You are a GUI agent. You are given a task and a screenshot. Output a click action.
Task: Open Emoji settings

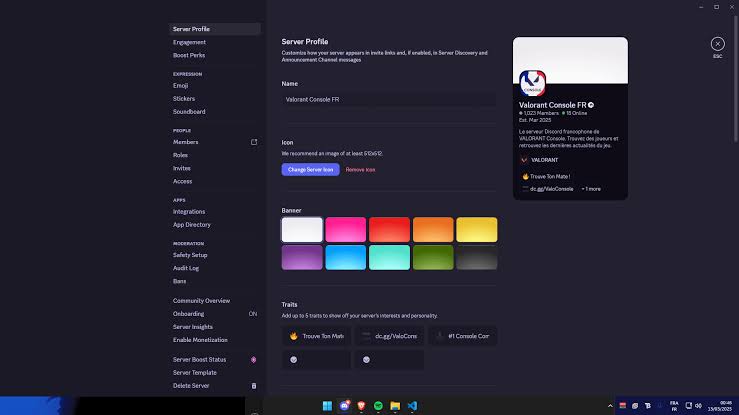(215, 85)
